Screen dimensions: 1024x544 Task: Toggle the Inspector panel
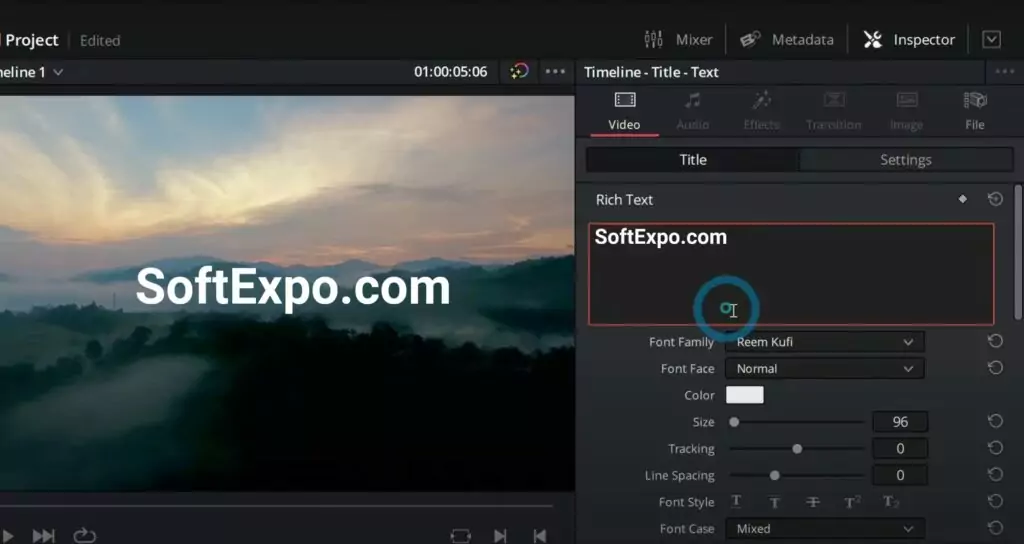coord(909,40)
